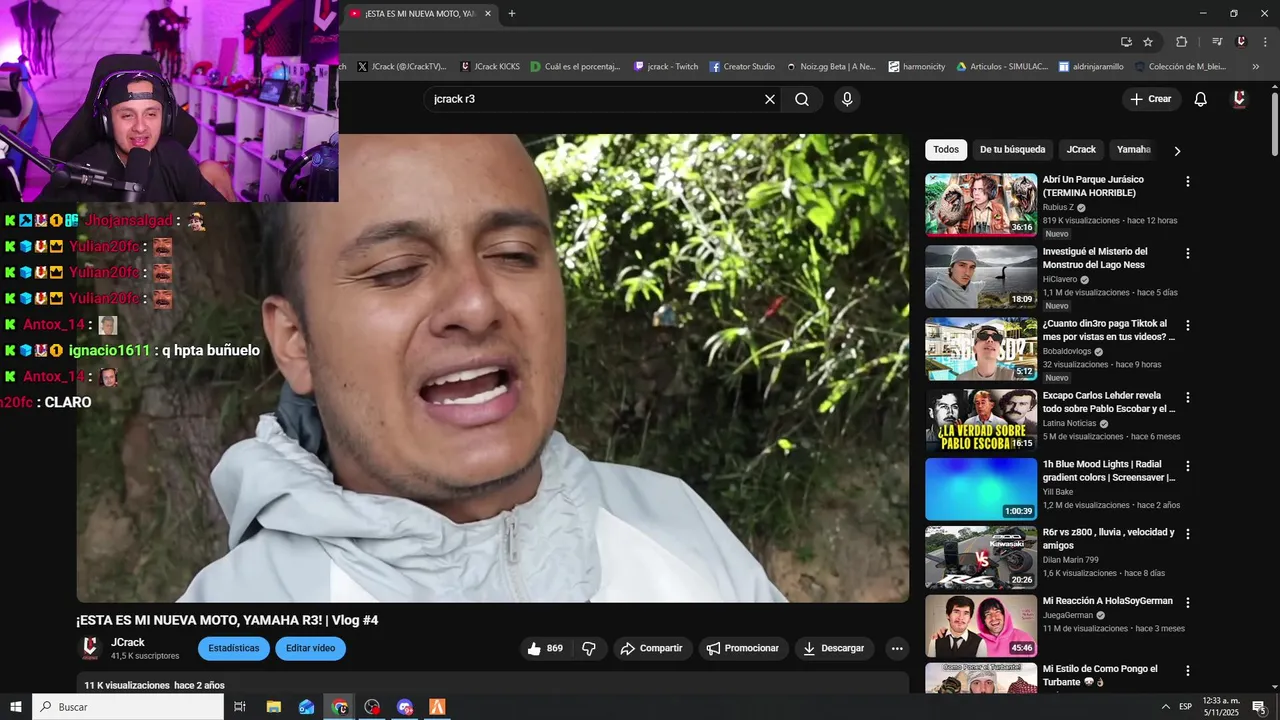Image resolution: width=1280 pixels, height=720 pixels.
Task: Open options for Turbante video
Action: (1188, 671)
